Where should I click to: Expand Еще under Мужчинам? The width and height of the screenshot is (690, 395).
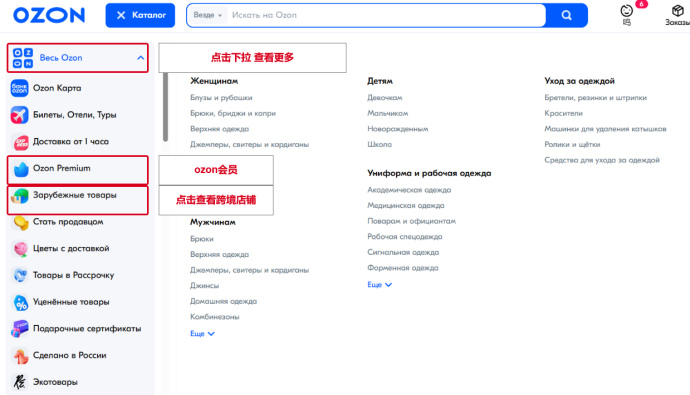coord(202,333)
